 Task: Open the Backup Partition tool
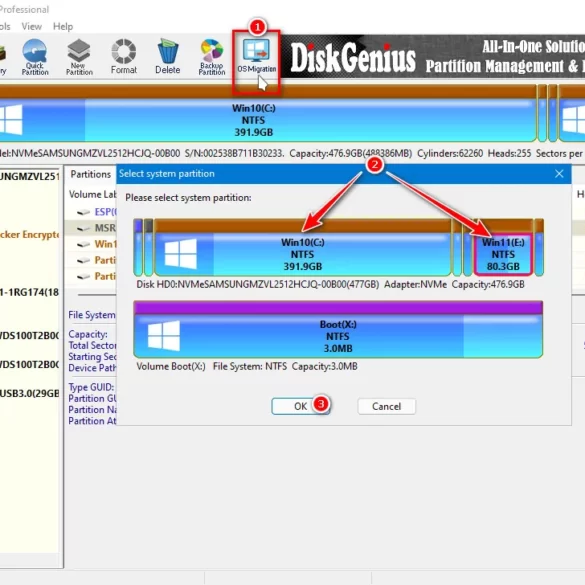tap(212, 57)
